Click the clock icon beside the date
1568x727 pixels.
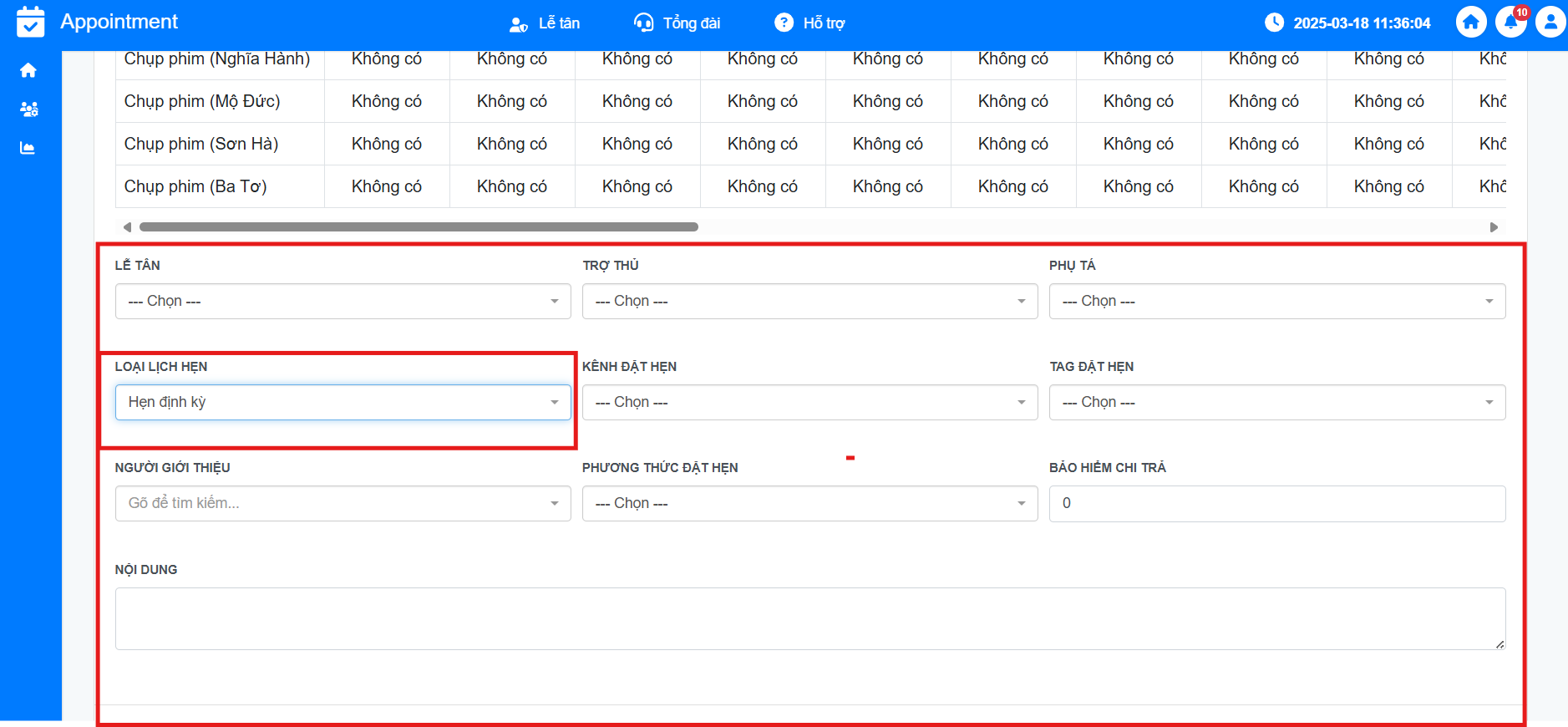point(1274,23)
